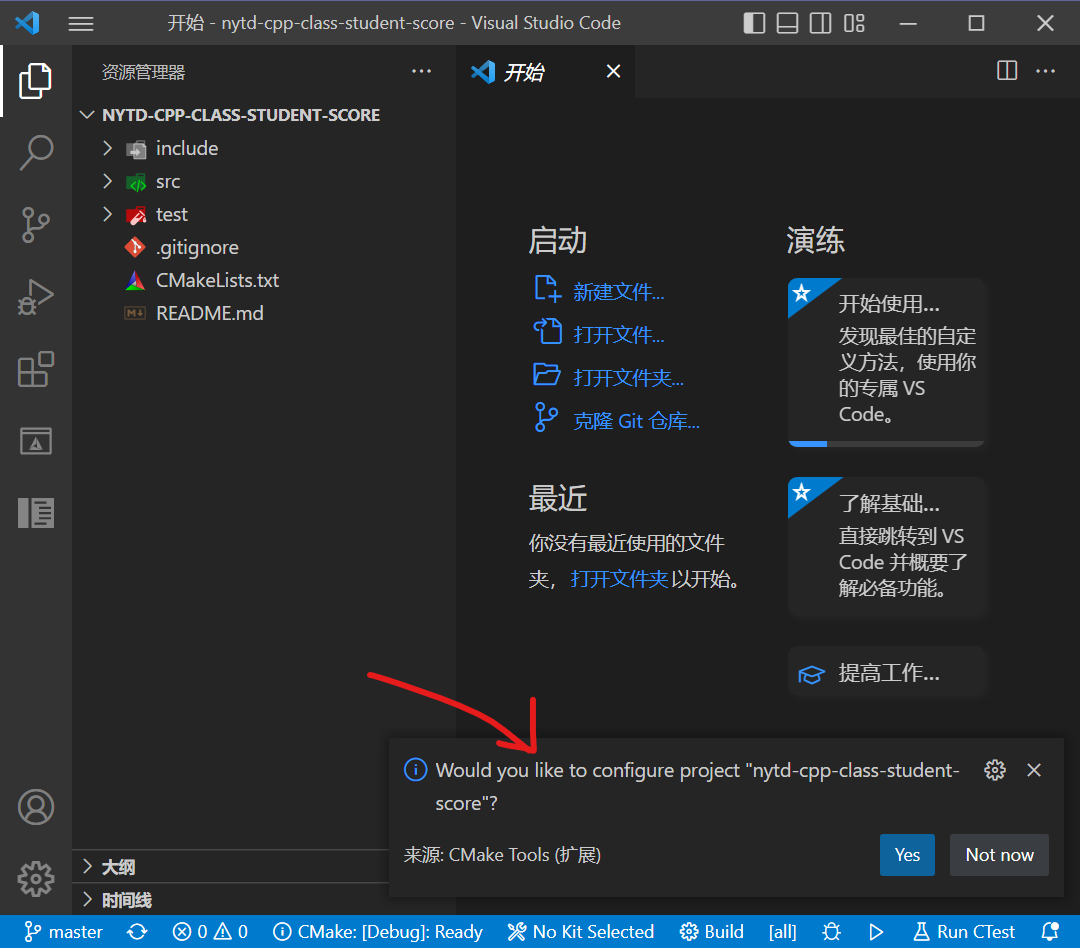The width and height of the screenshot is (1080, 948).
Task: Toggle the panel layout button in title bar
Action: pos(788,23)
